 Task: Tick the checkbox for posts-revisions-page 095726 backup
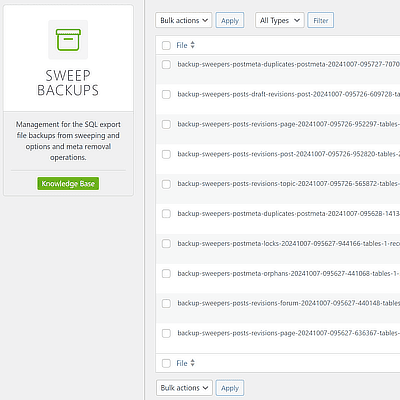166,124
